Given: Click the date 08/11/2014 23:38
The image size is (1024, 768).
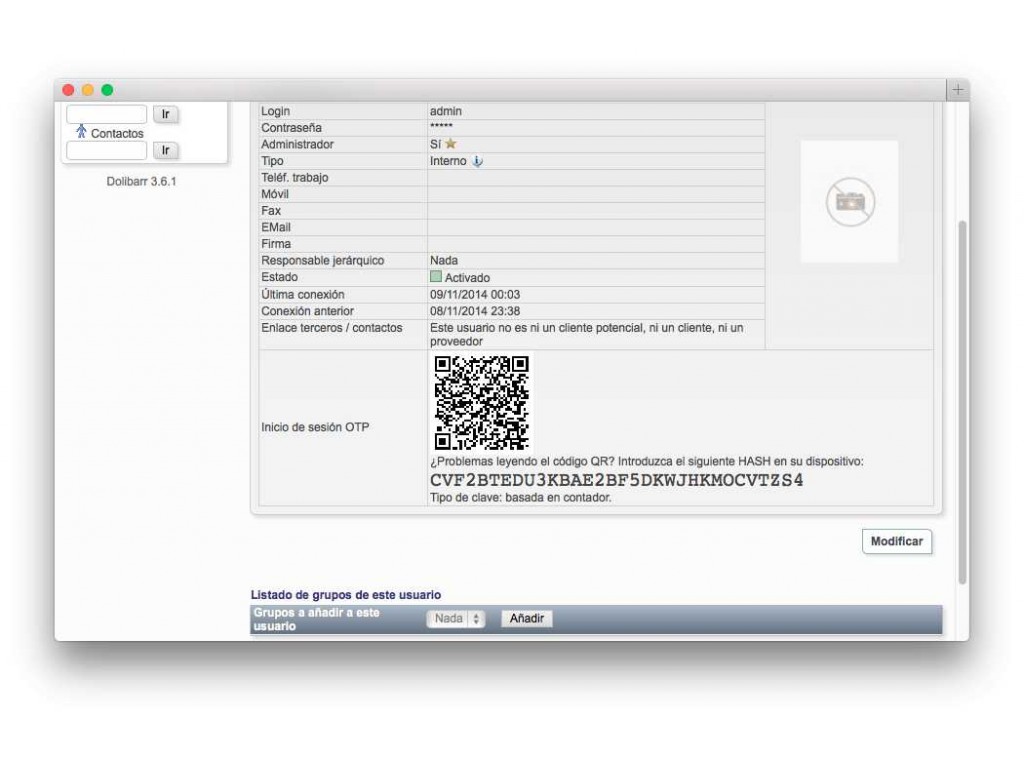Looking at the screenshot, I should click(475, 312).
